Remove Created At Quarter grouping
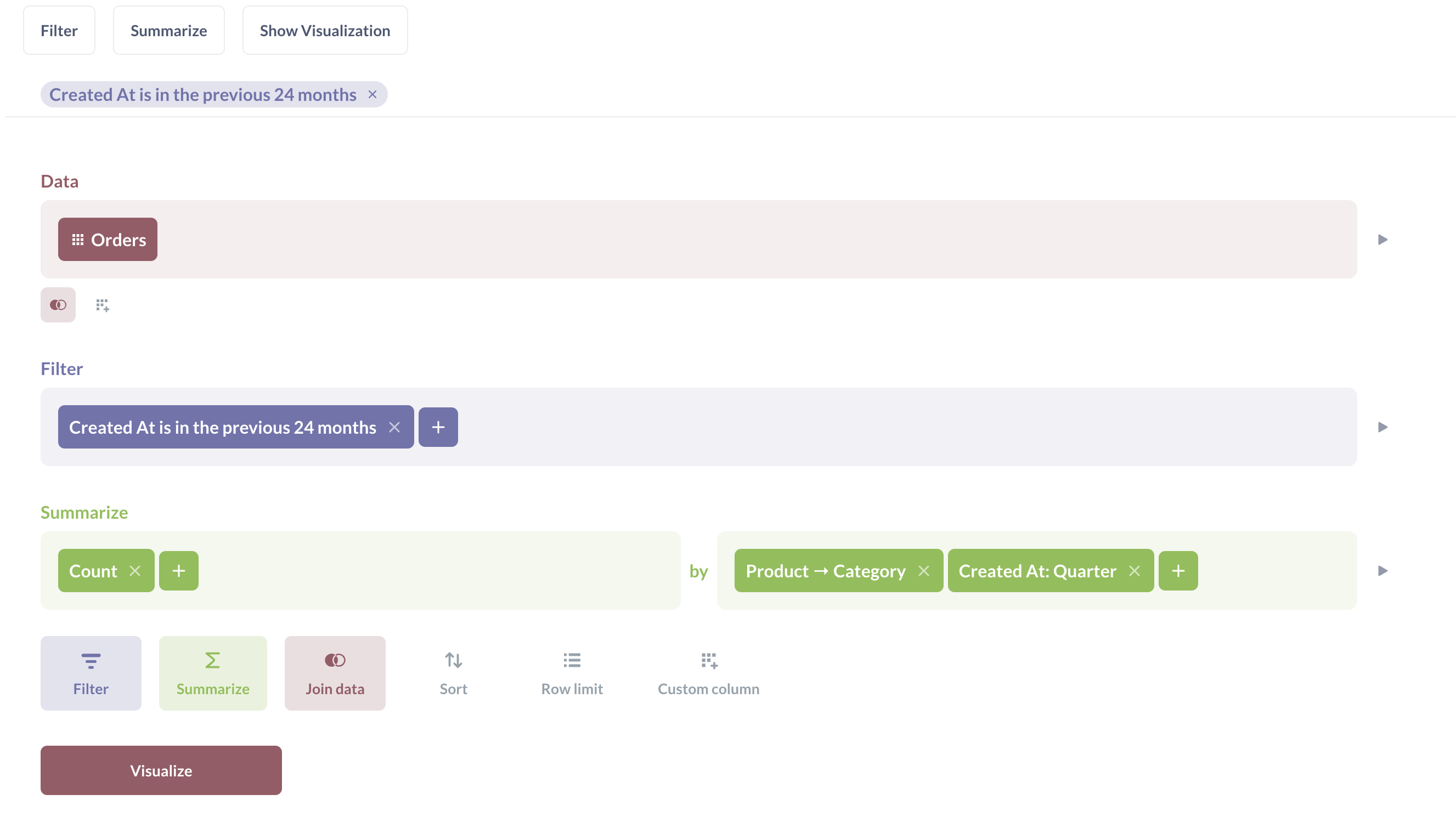Image resolution: width=1456 pixels, height=840 pixels. point(1135,570)
